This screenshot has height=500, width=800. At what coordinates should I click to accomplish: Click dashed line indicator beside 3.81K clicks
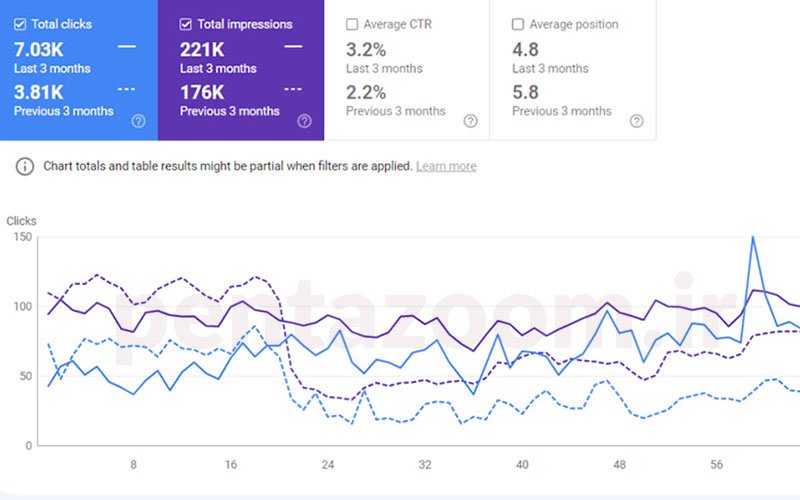(x=127, y=89)
